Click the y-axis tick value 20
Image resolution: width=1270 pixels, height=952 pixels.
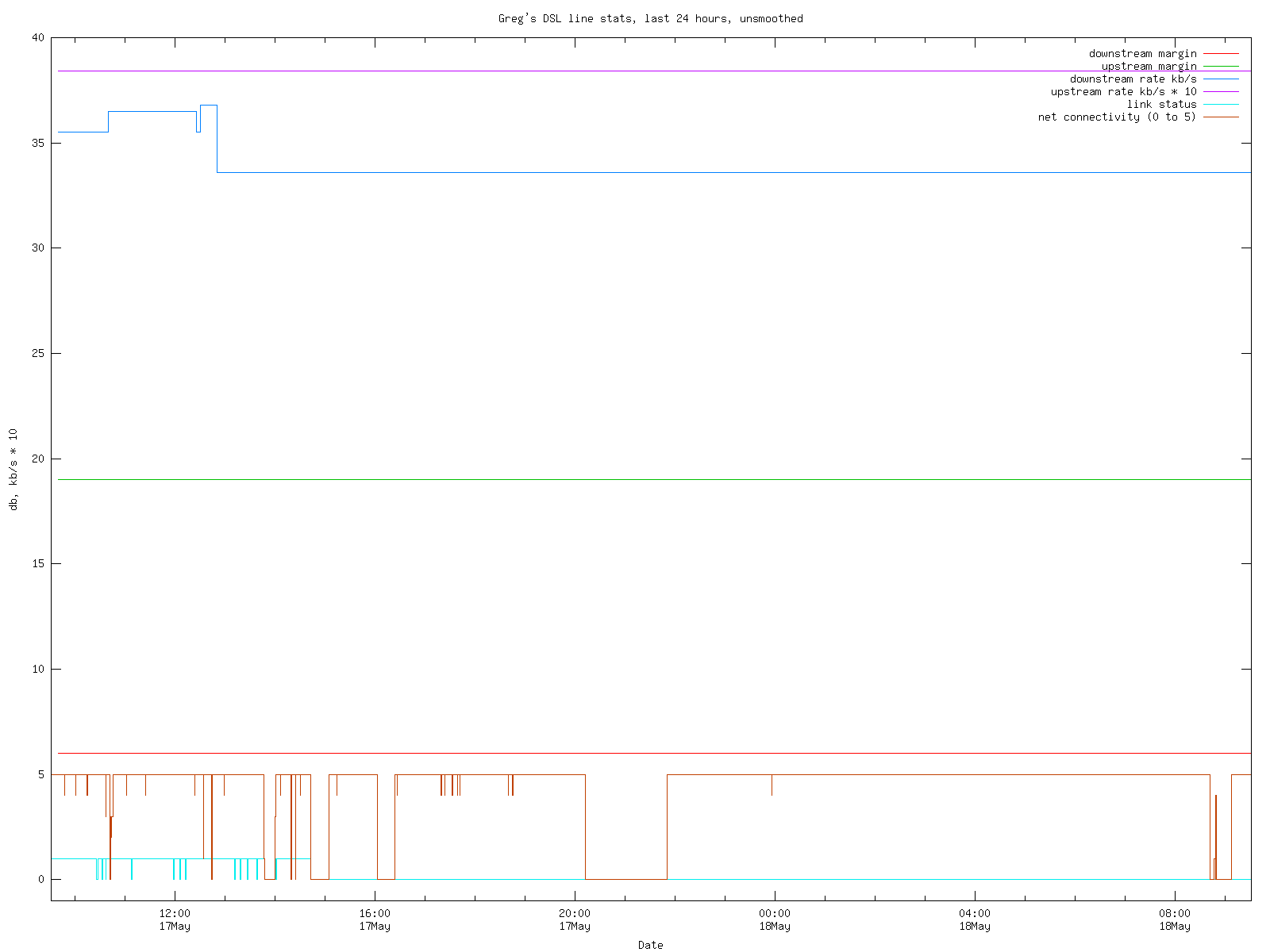coord(38,459)
